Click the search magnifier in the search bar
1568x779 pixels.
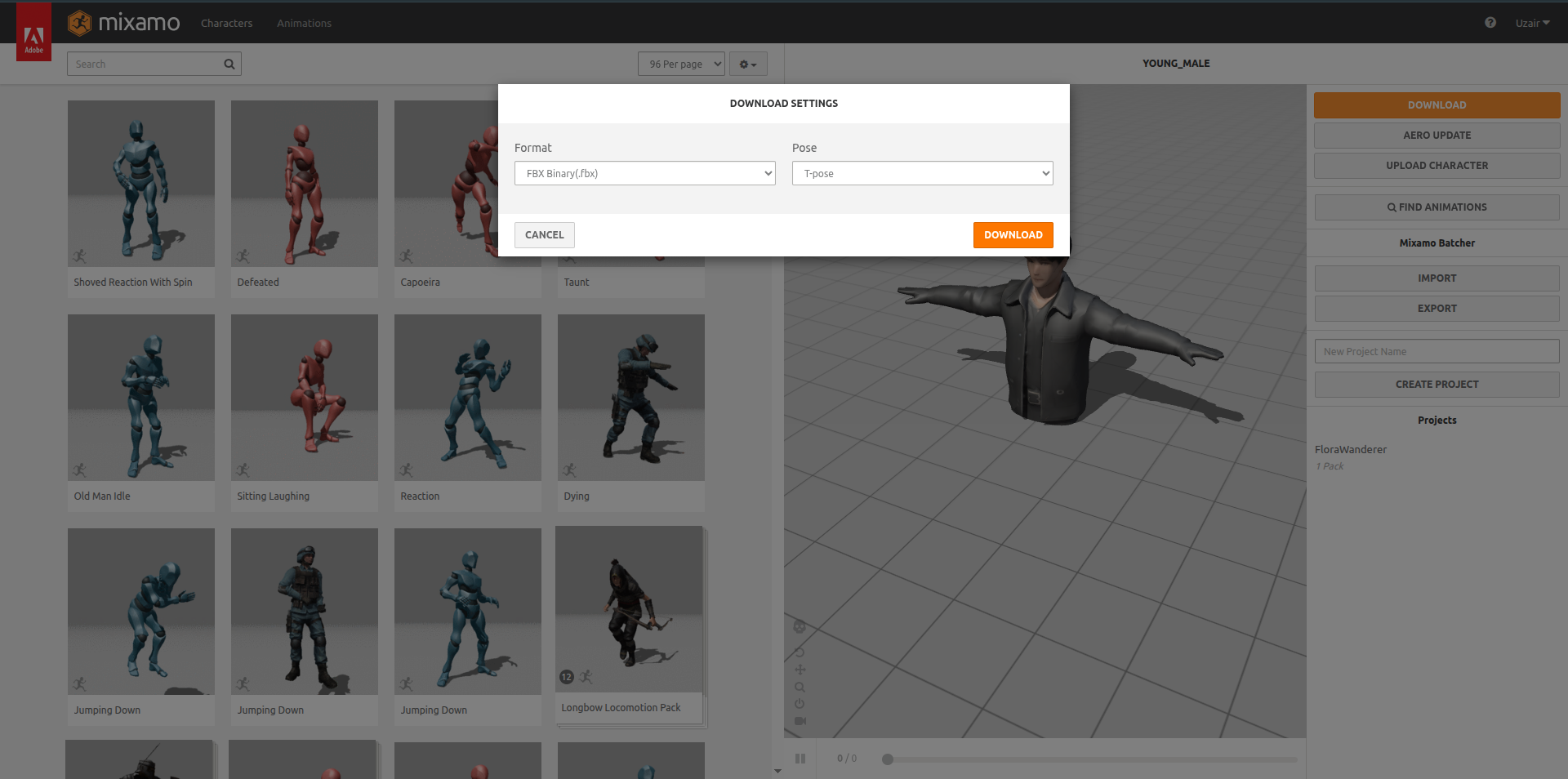pos(229,63)
